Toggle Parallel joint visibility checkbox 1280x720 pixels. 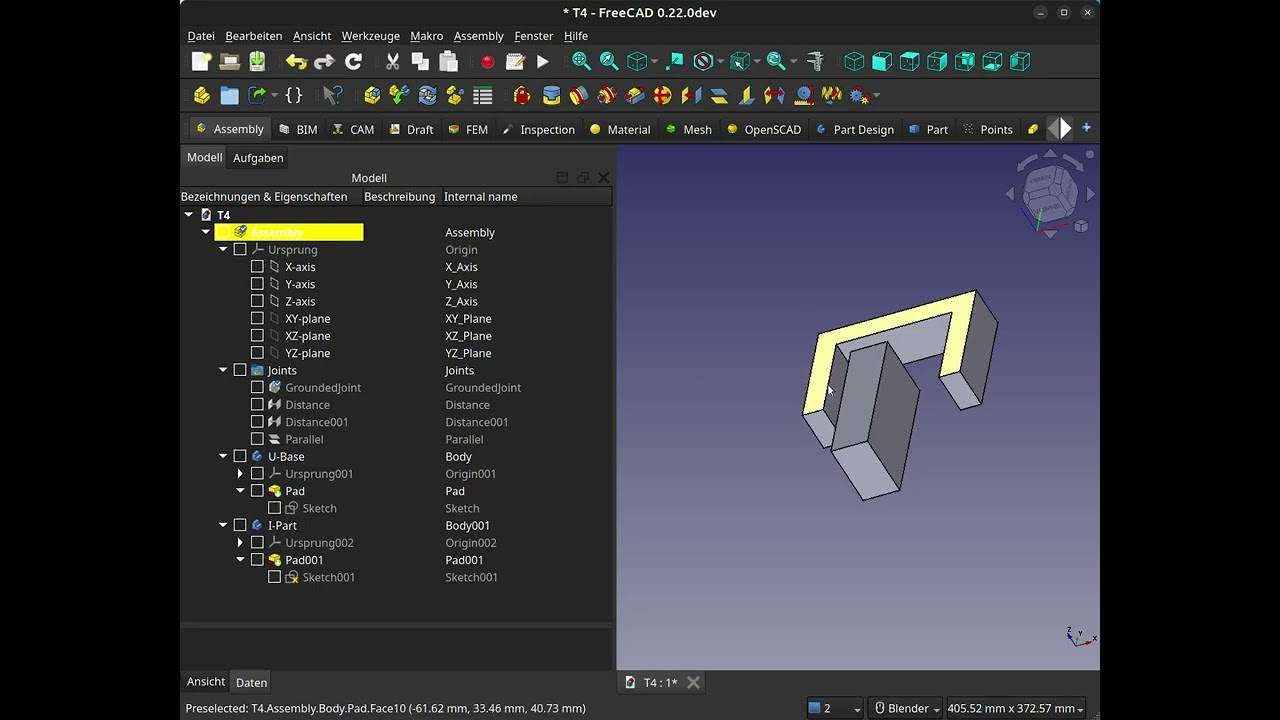pyautogui.click(x=257, y=439)
